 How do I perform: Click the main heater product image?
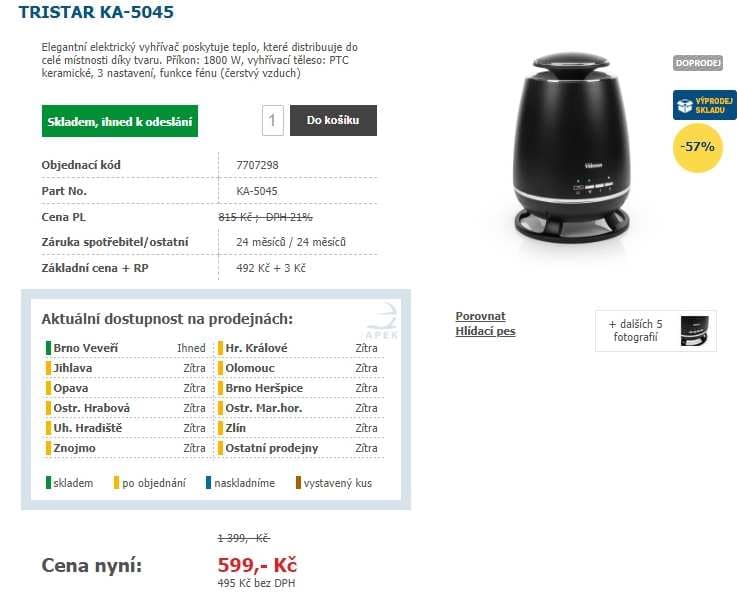(571, 148)
